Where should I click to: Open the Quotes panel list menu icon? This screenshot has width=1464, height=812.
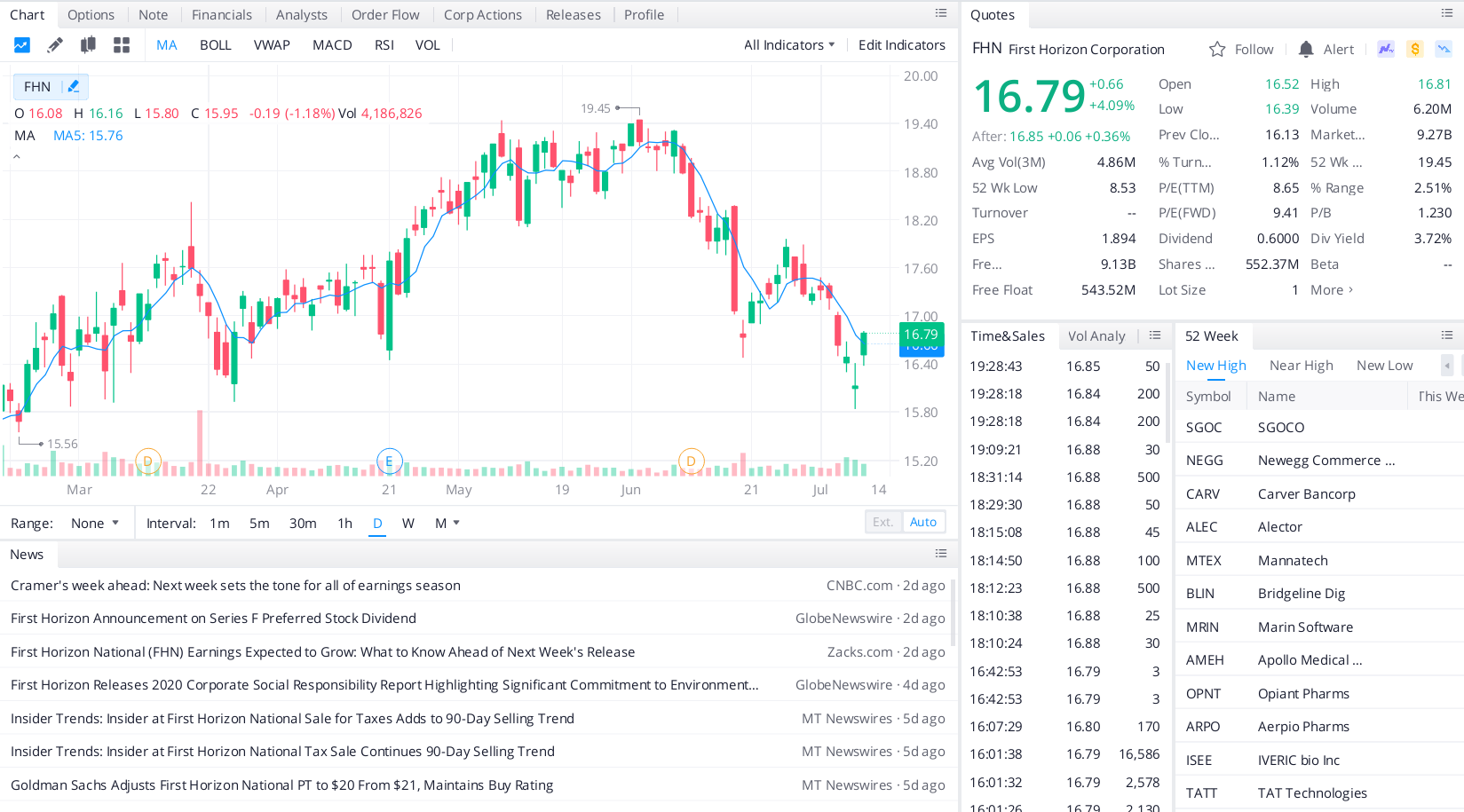click(x=1447, y=13)
